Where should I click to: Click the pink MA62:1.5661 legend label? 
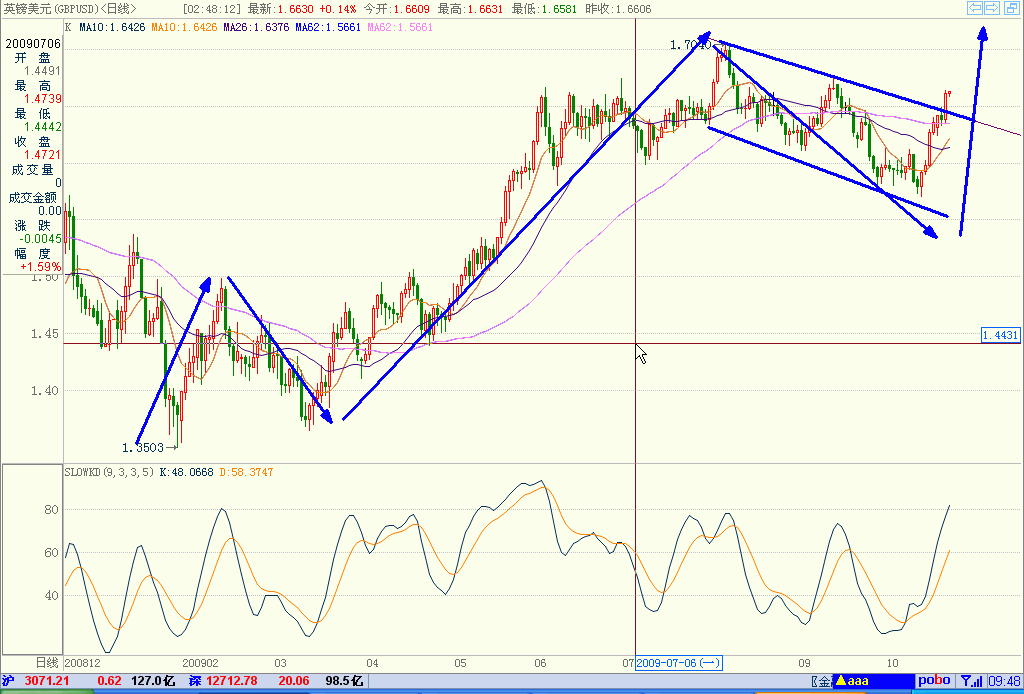point(402,27)
